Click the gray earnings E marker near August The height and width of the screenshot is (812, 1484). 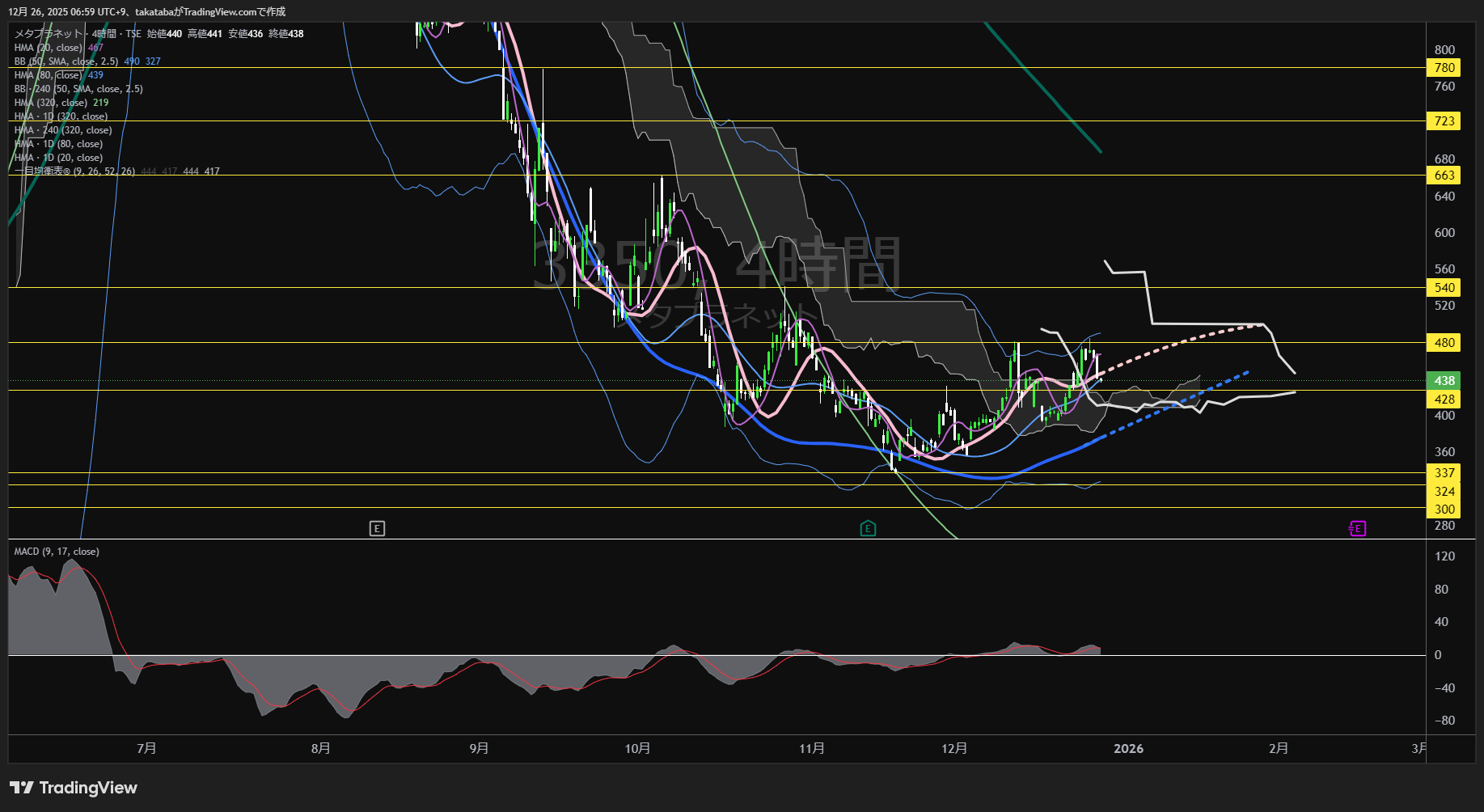coord(377,529)
